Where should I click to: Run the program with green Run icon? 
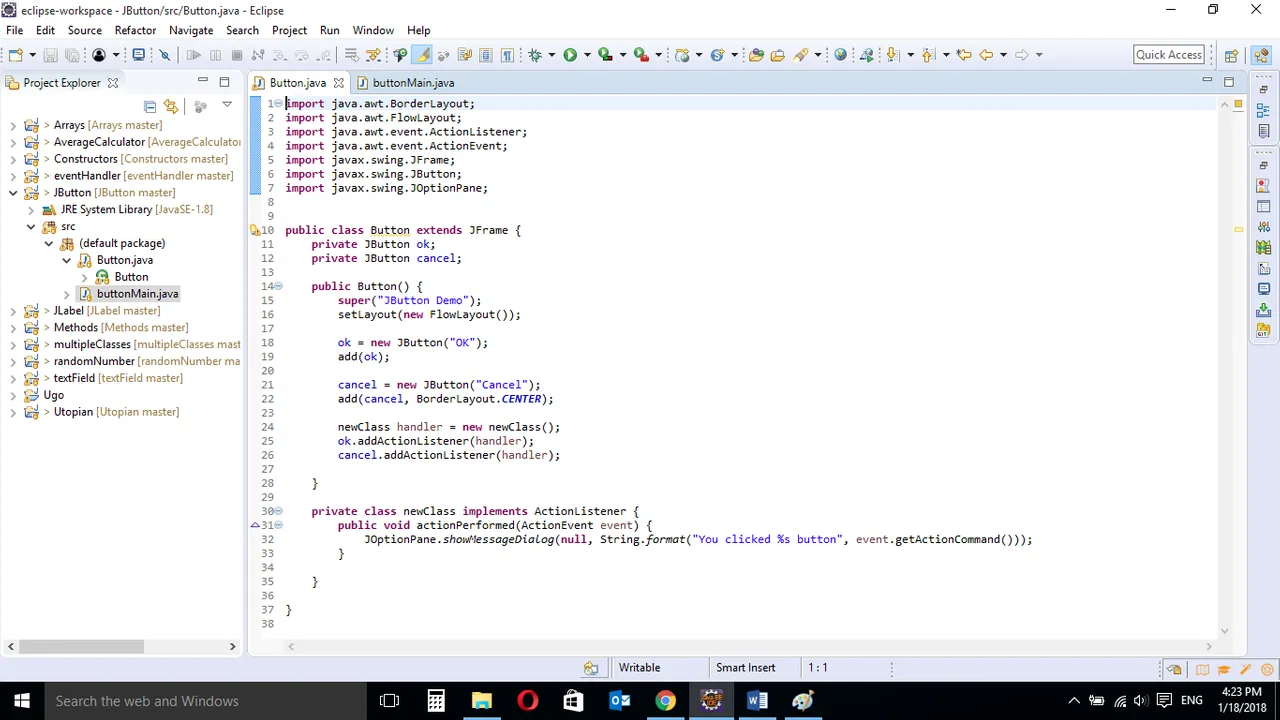pos(570,55)
